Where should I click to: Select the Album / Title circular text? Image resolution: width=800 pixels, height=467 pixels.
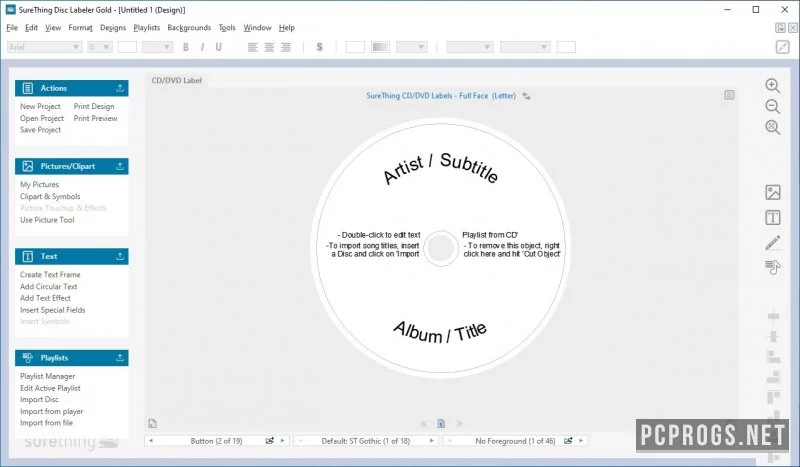click(x=440, y=332)
